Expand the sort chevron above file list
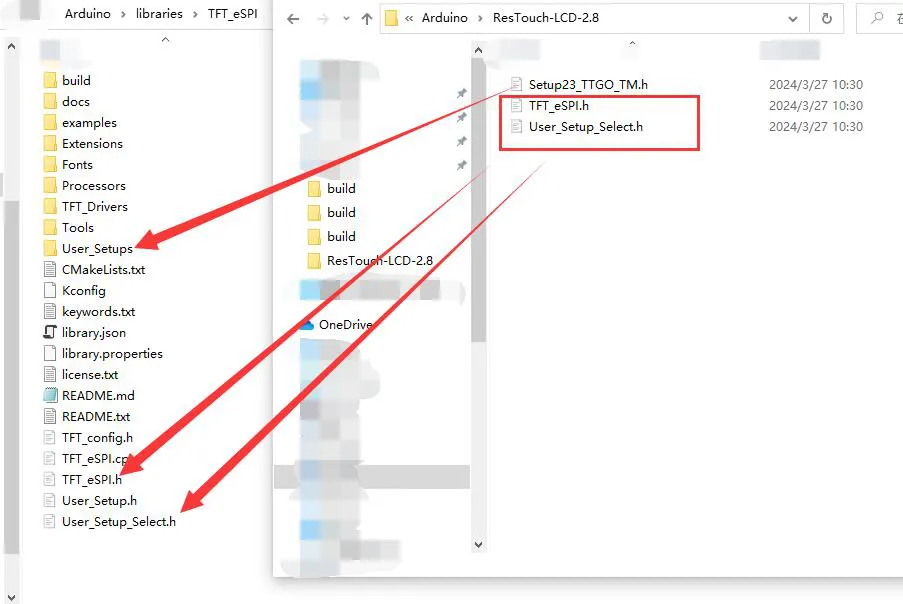 coord(632,43)
